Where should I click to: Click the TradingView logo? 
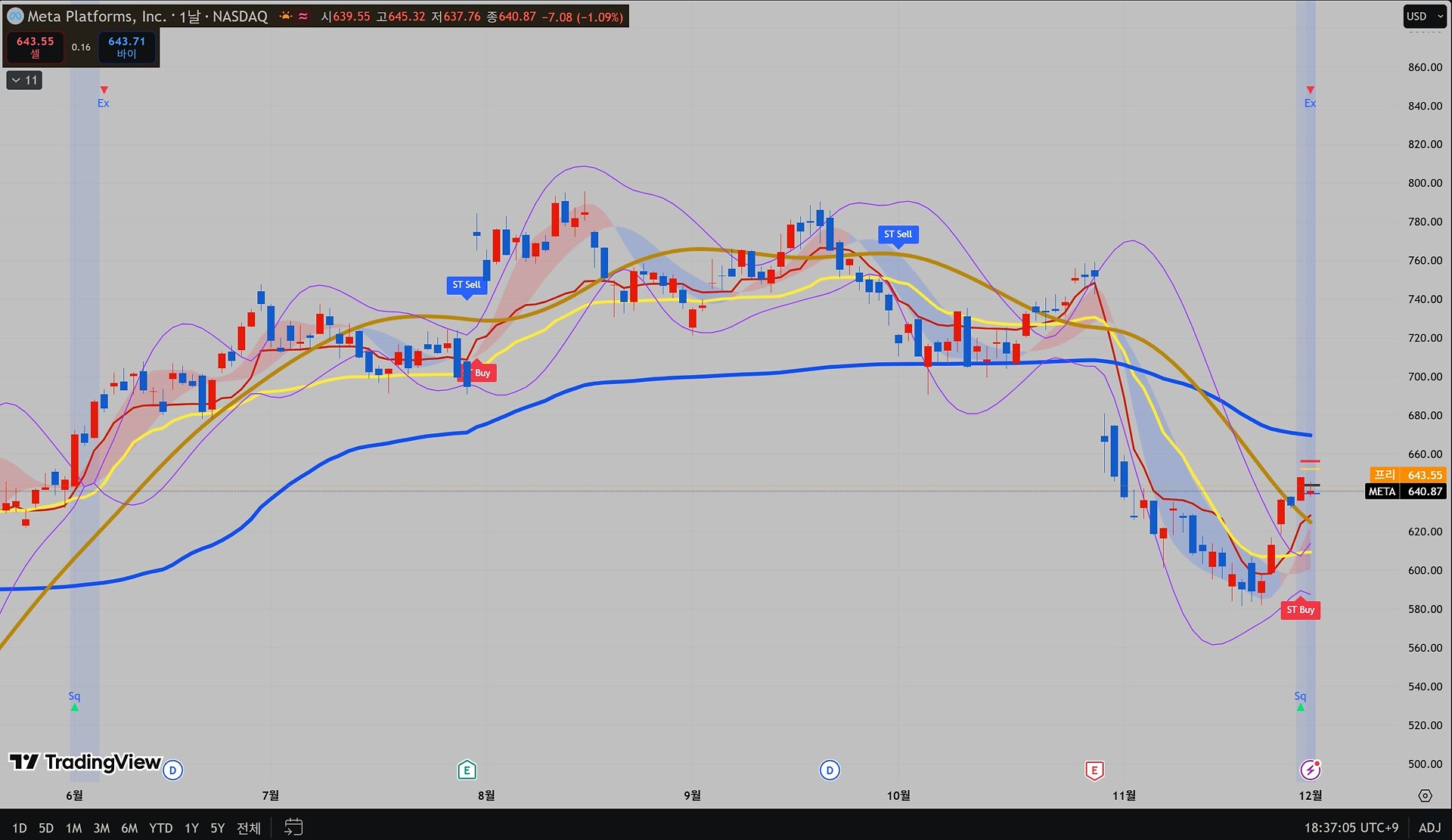[x=85, y=762]
